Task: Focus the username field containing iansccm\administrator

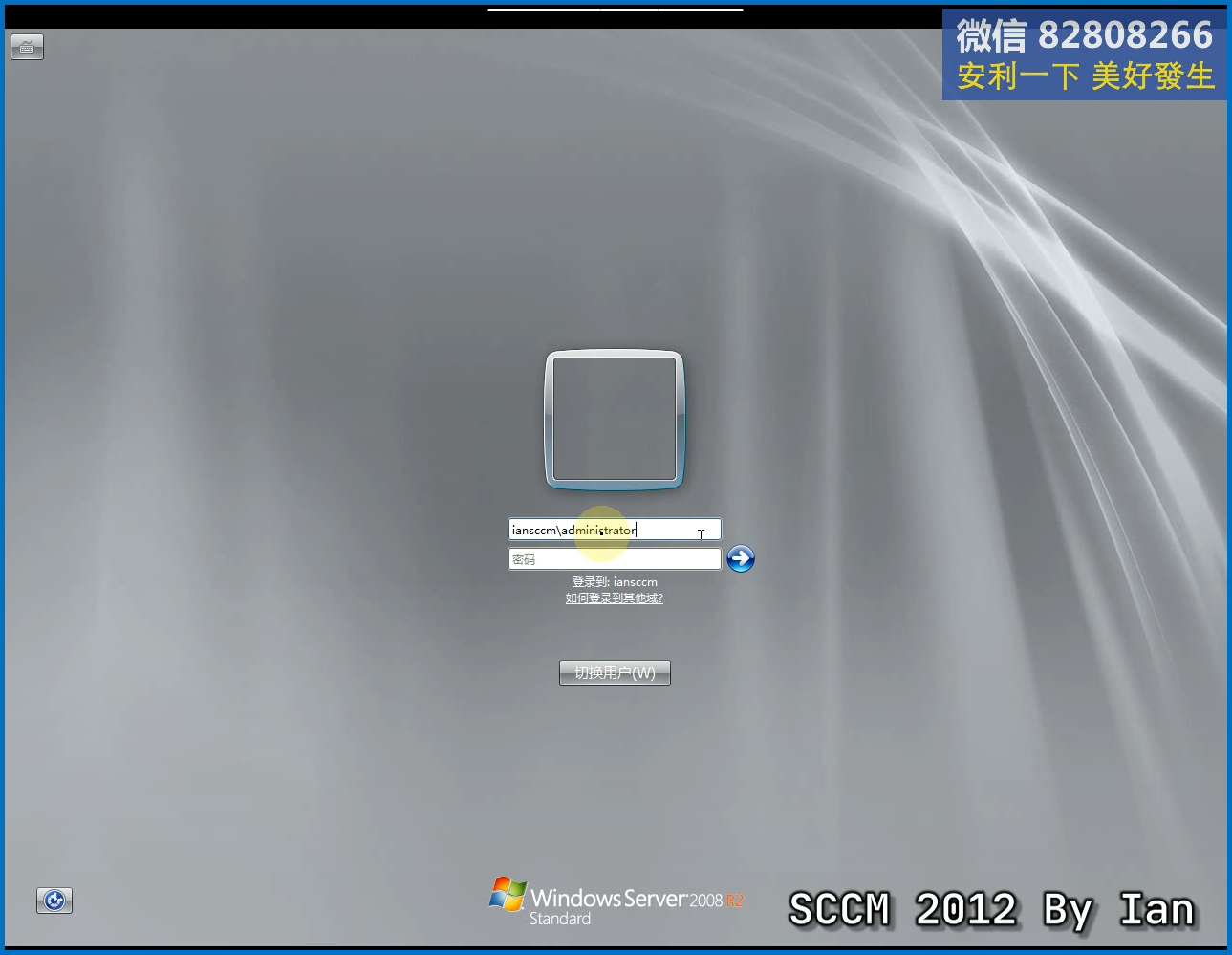Action: coord(615,530)
